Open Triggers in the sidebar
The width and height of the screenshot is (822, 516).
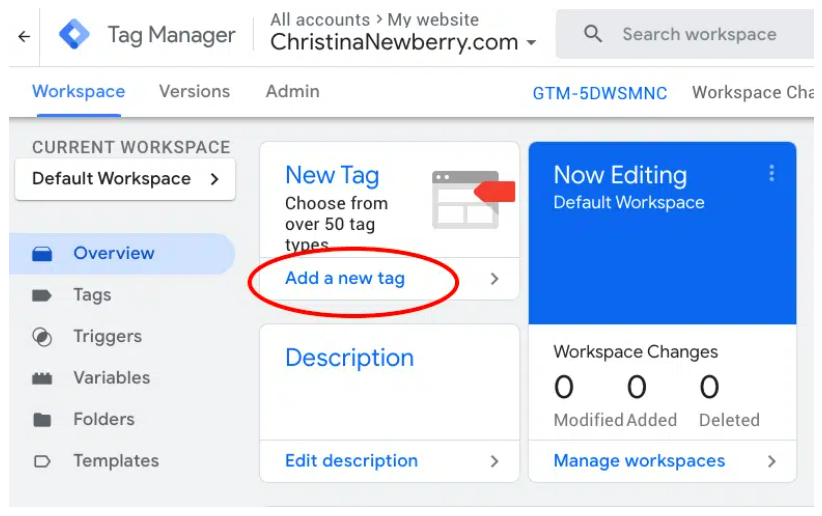(x=107, y=336)
